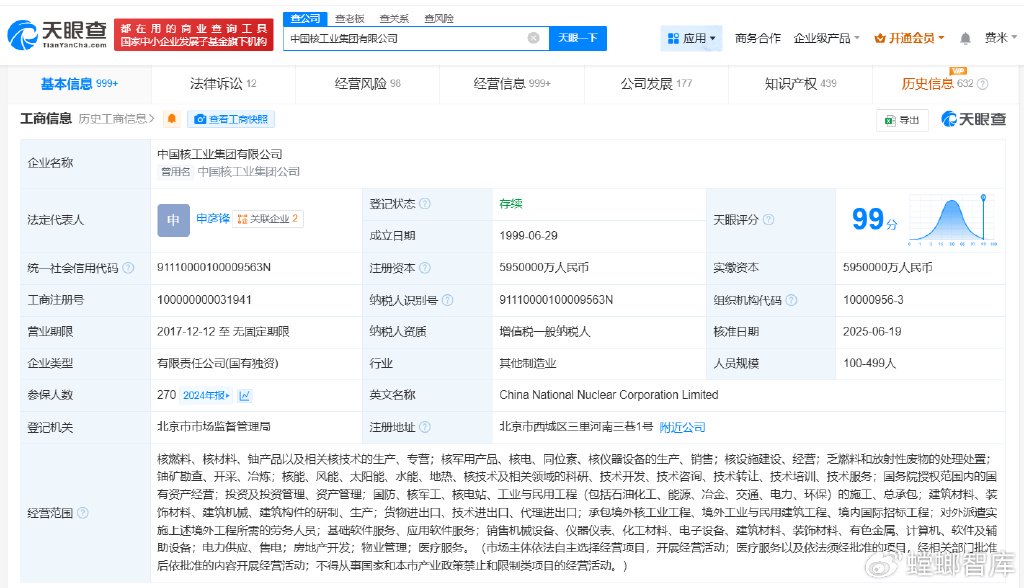Click the organization code 10000956-3

pos(873,300)
